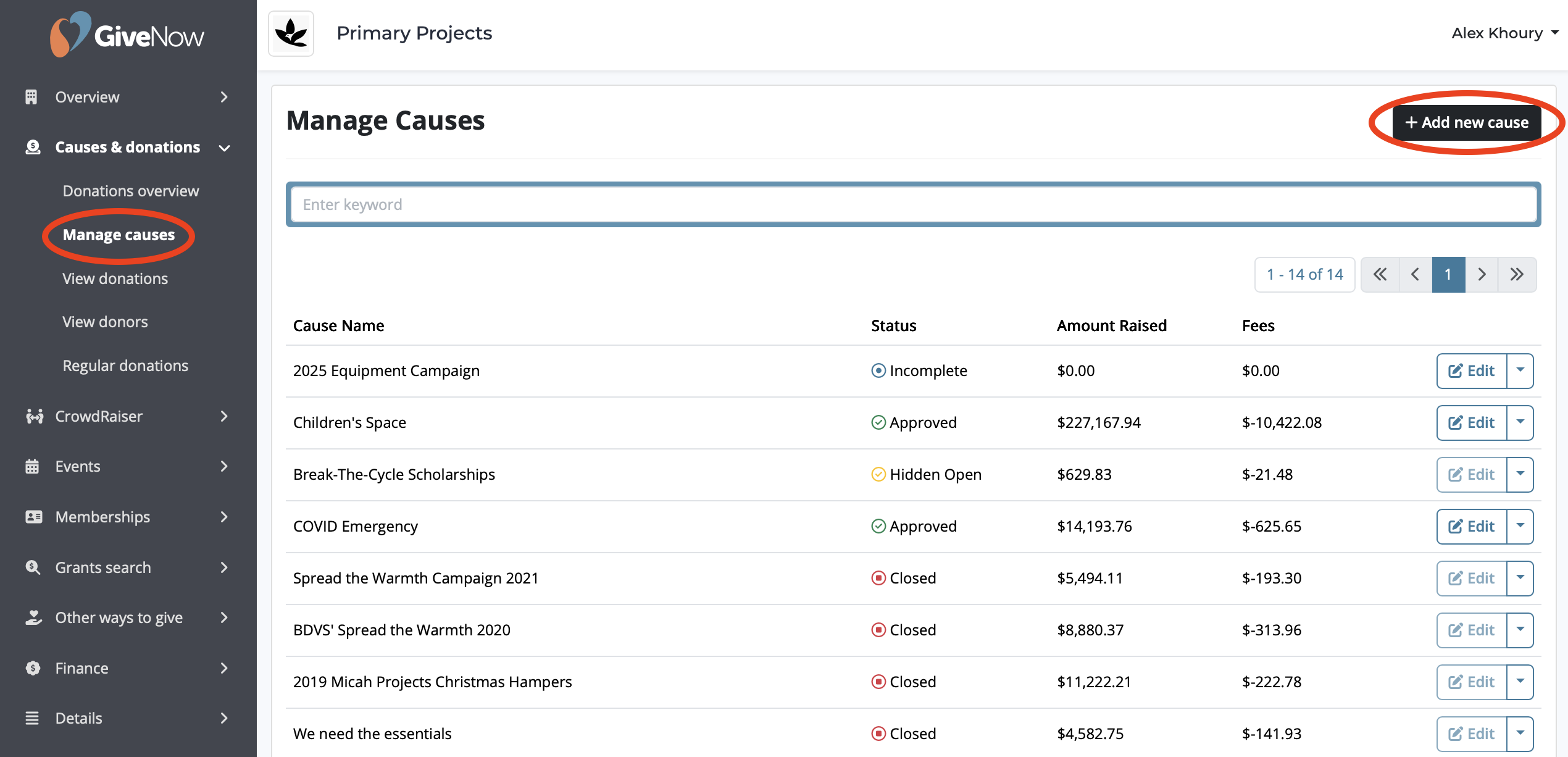Click the Primary Projects organisation logo
The height and width of the screenshot is (757, 1568).
[291, 33]
